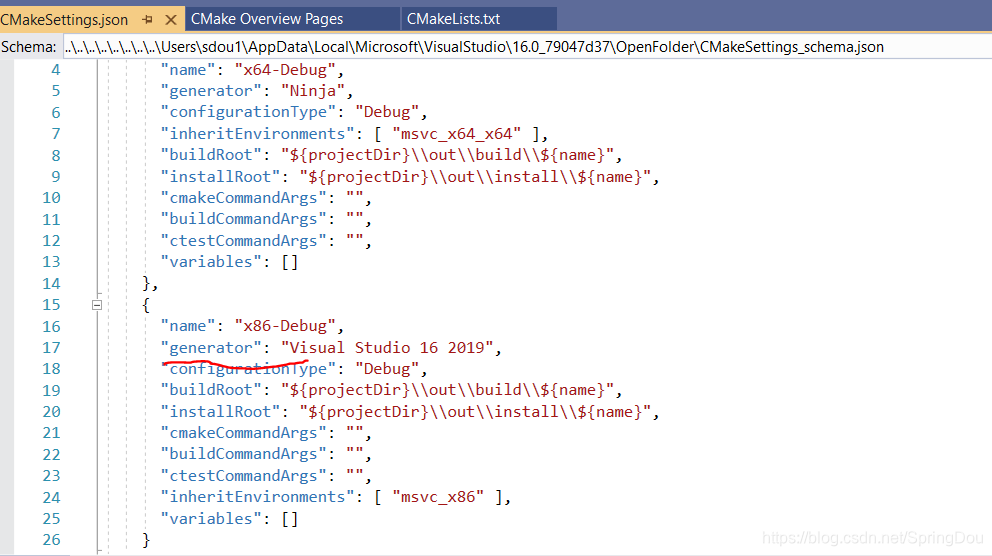Screen dimensions: 992x556
Task: Pin the CMakeSettings.json tab
Action: click(x=147, y=20)
